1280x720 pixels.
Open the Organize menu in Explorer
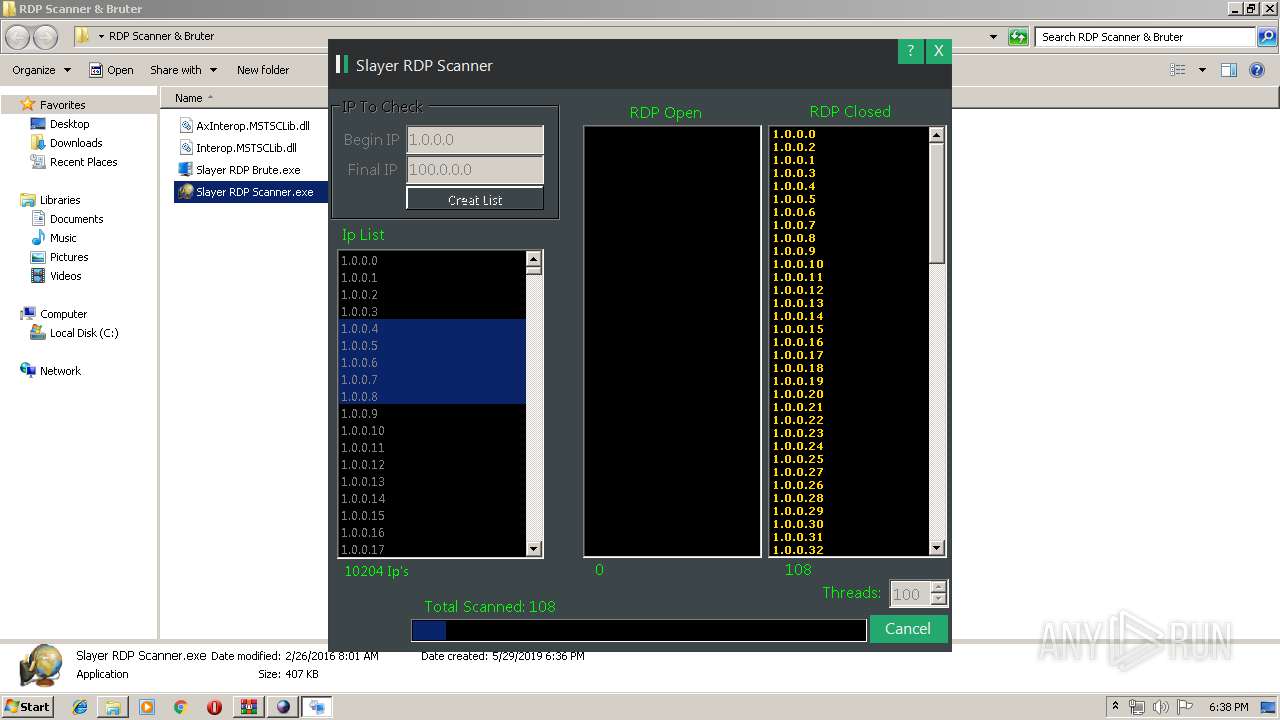coord(41,70)
